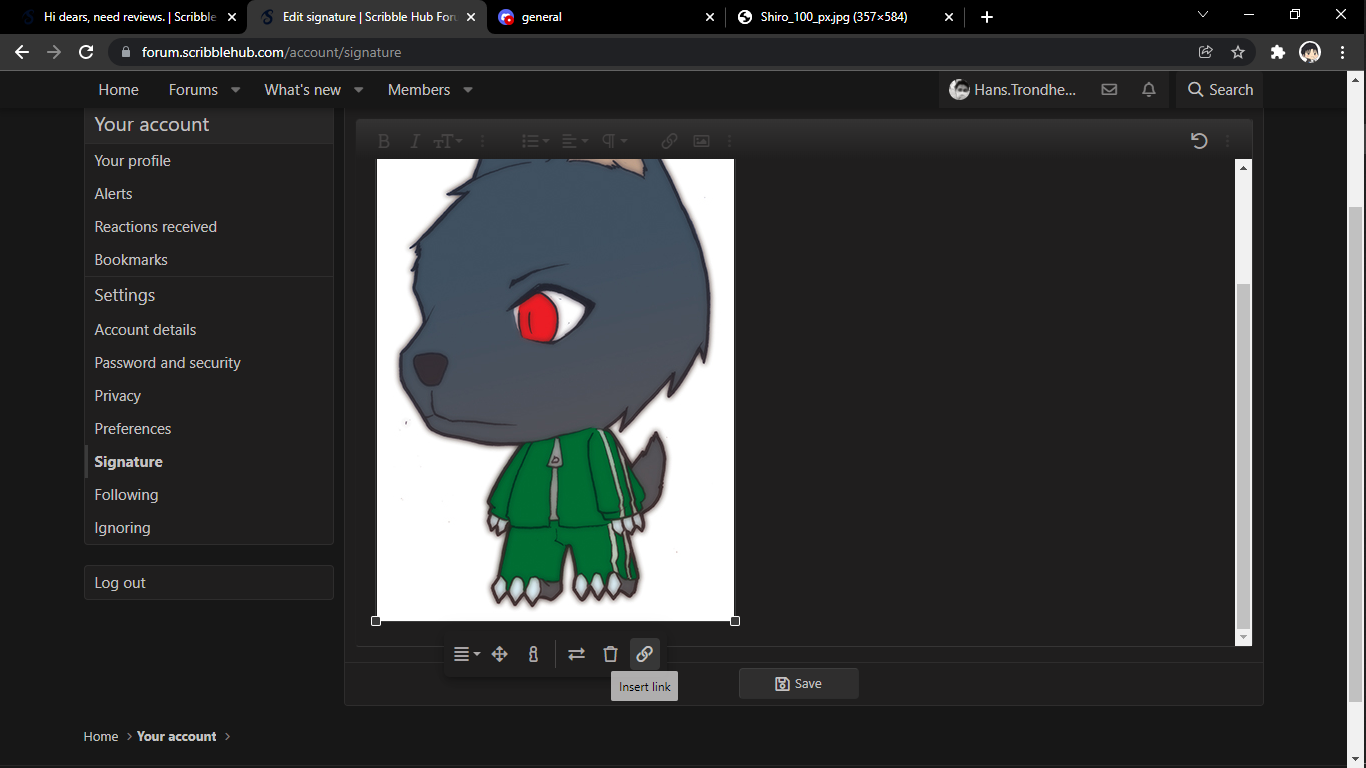Click the Log out link
This screenshot has width=1366, height=768.
(120, 583)
